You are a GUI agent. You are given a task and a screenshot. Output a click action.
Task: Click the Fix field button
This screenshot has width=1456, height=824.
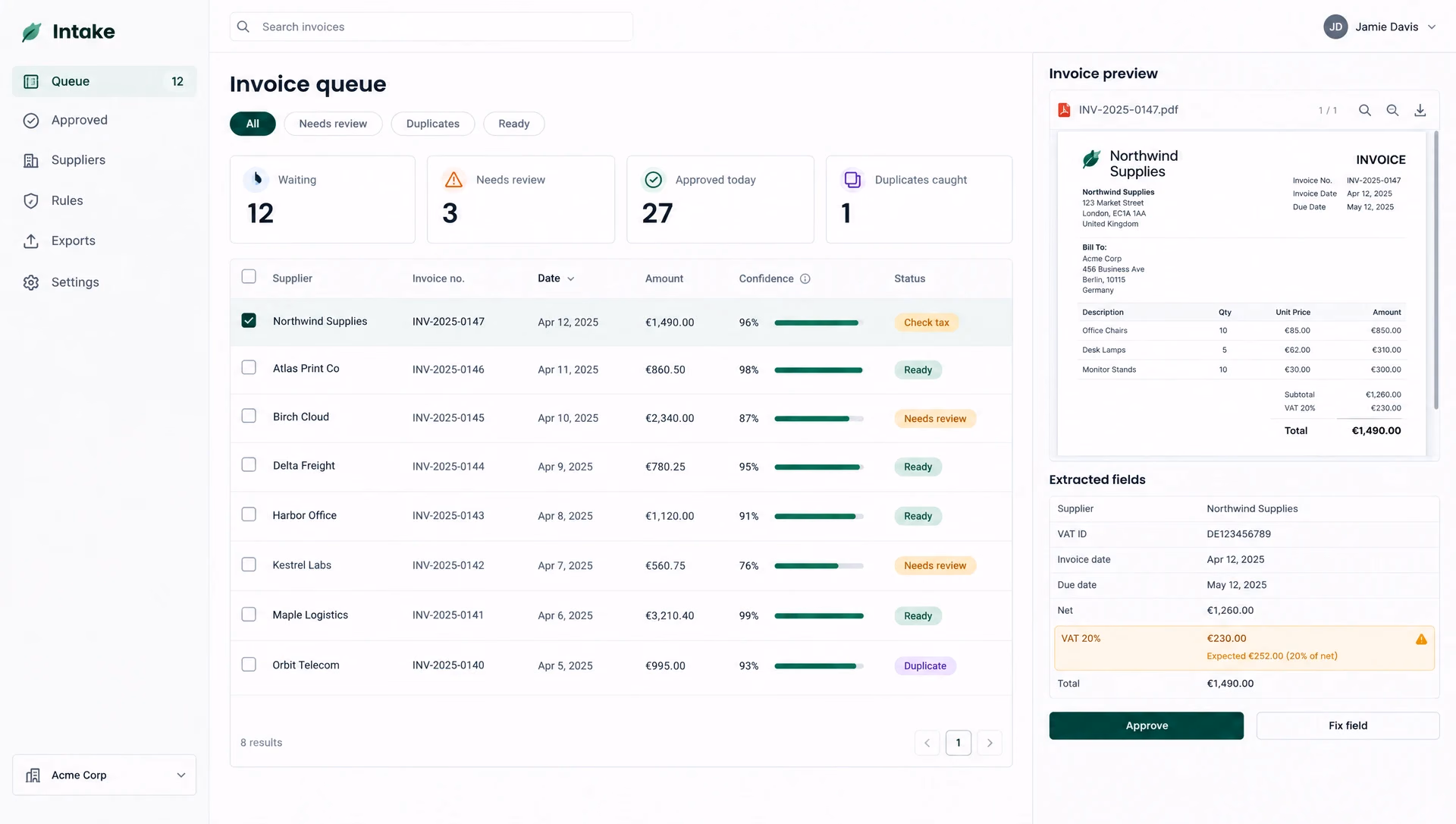click(x=1348, y=726)
